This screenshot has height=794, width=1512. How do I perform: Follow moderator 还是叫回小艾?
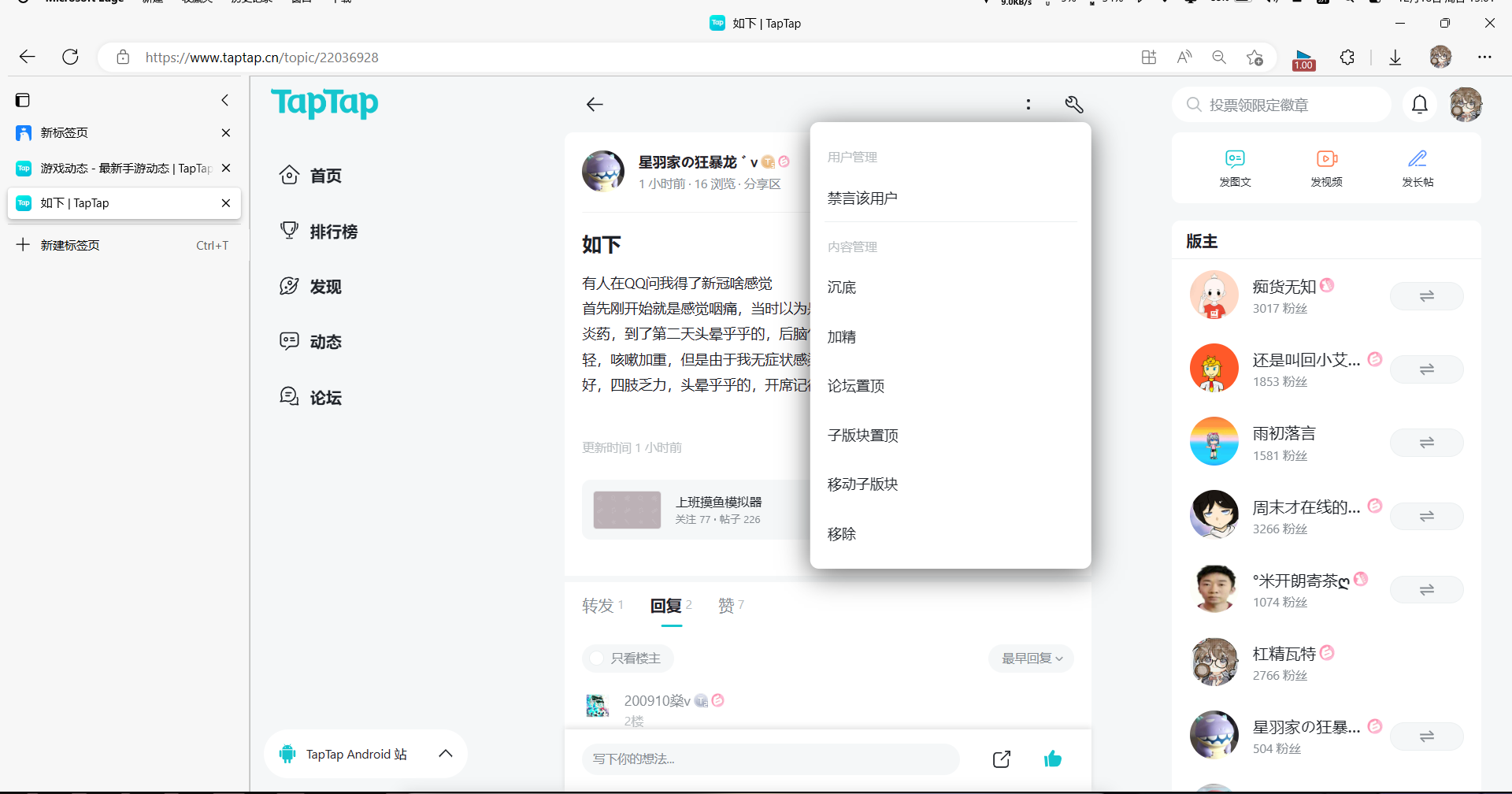coord(1426,369)
